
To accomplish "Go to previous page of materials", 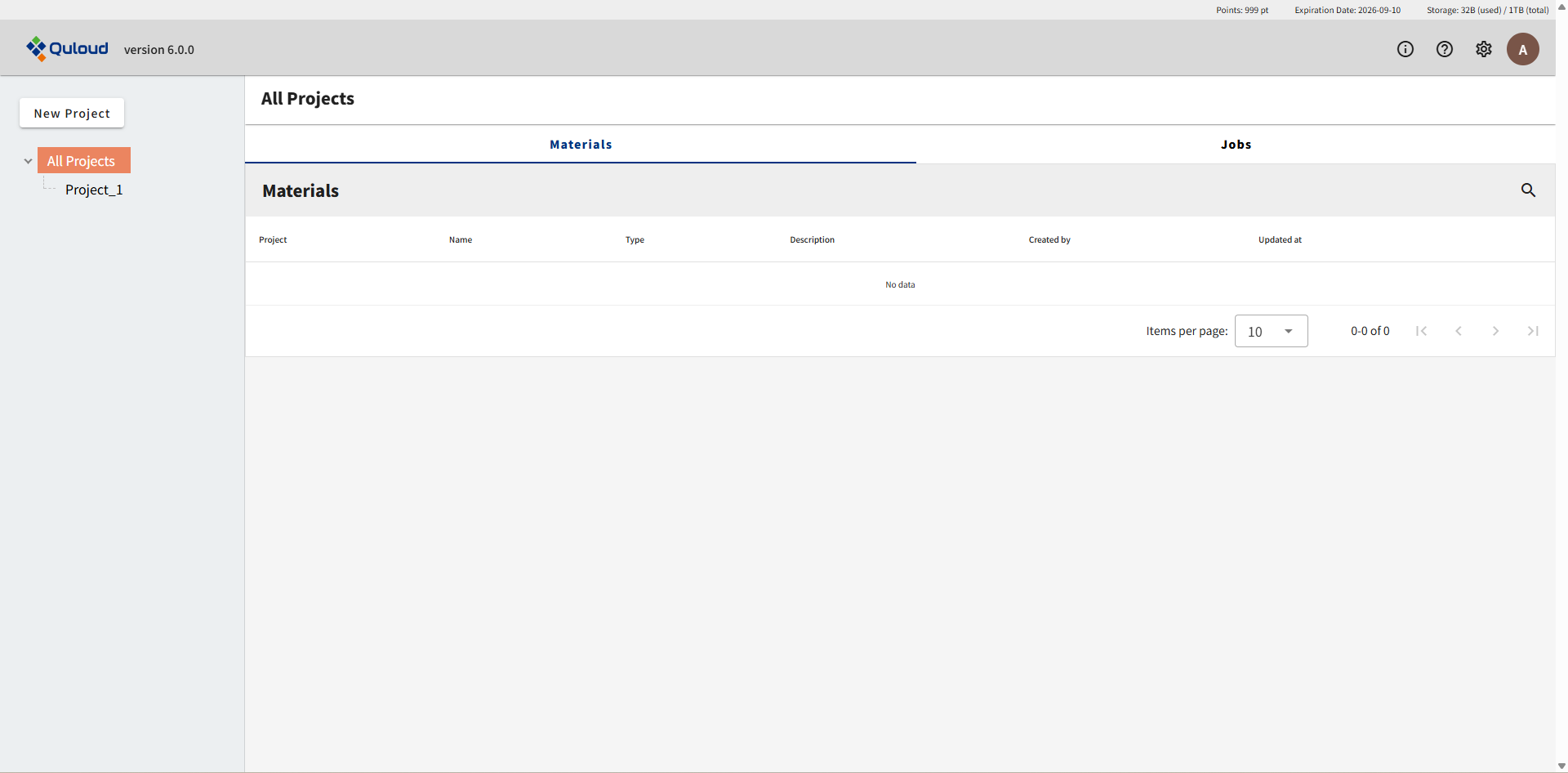I will [1459, 331].
